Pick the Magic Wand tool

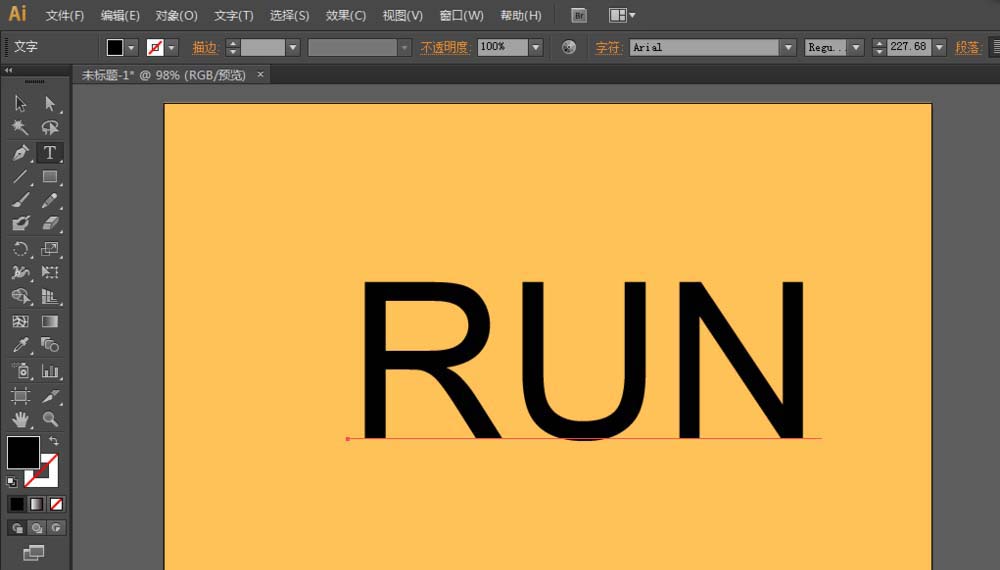[20, 128]
